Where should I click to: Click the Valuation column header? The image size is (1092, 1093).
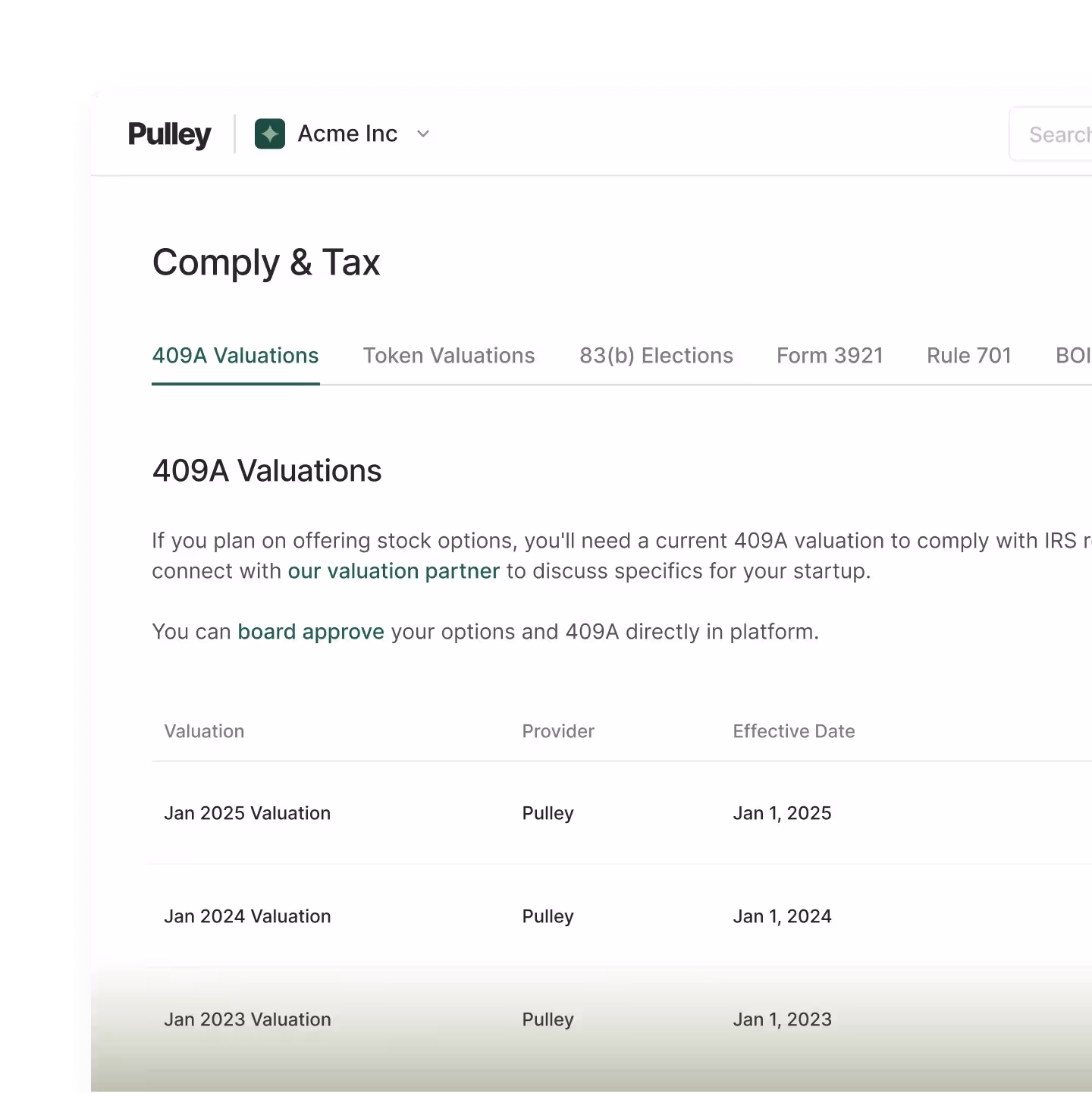204,731
